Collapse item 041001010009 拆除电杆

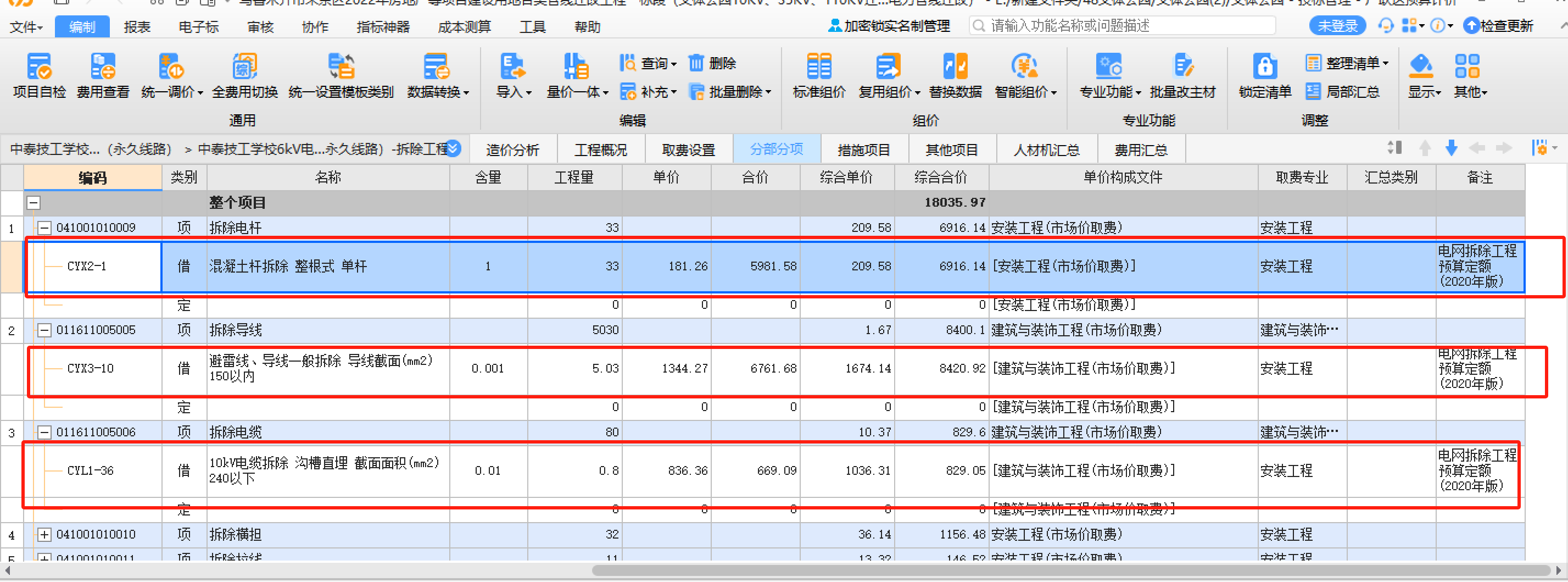[x=44, y=228]
